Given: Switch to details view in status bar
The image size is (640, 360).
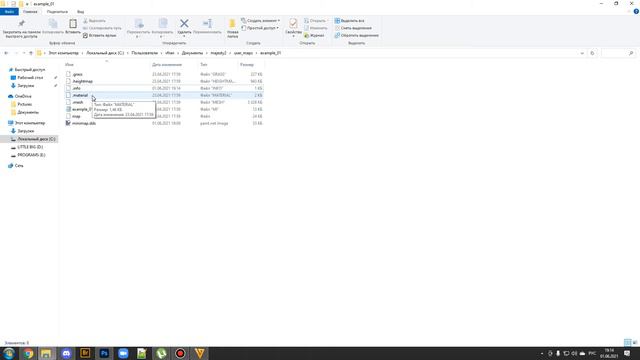Looking at the screenshot, I should click(x=627, y=342).
